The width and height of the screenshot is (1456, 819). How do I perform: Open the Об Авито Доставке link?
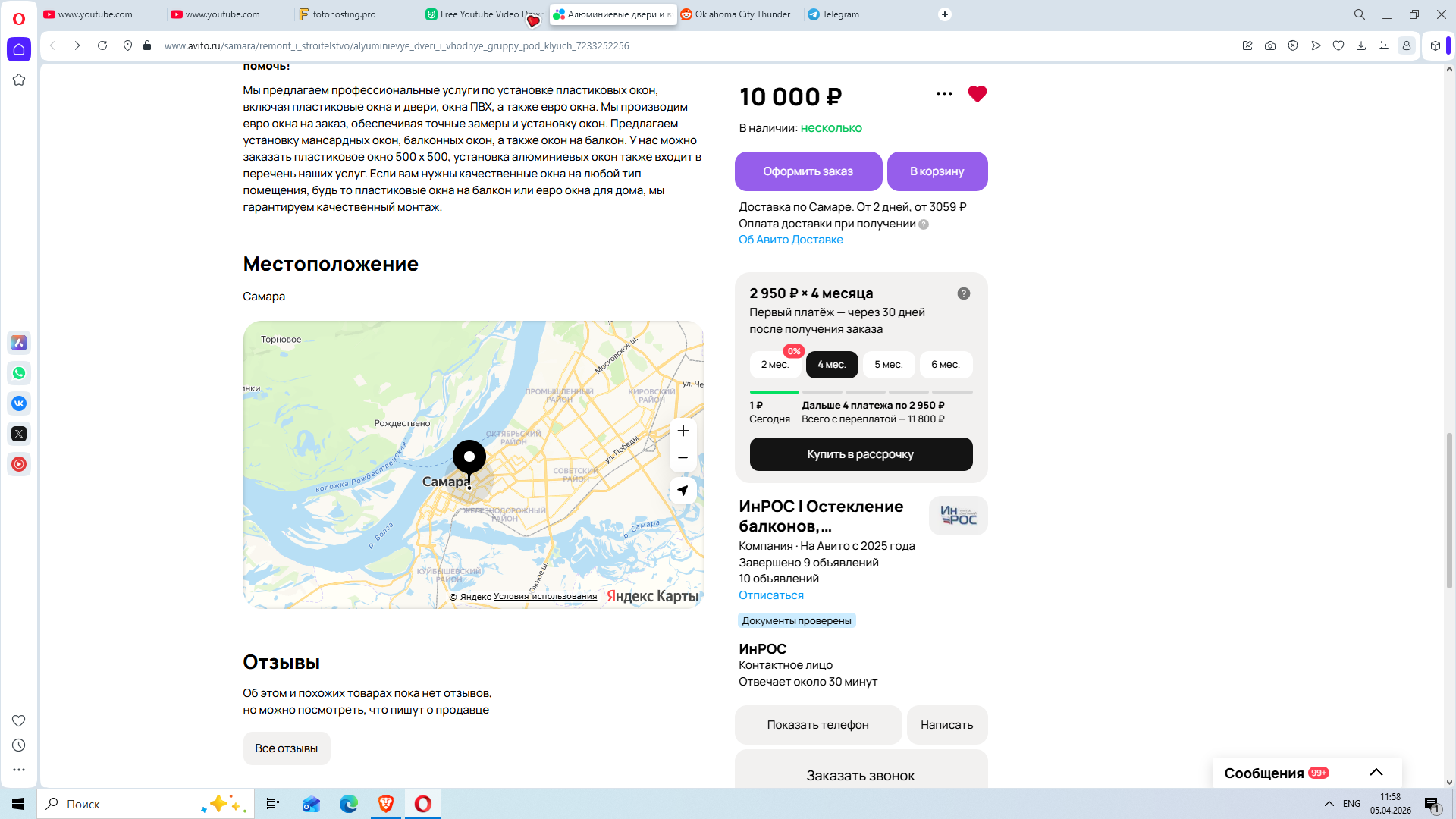790,240
